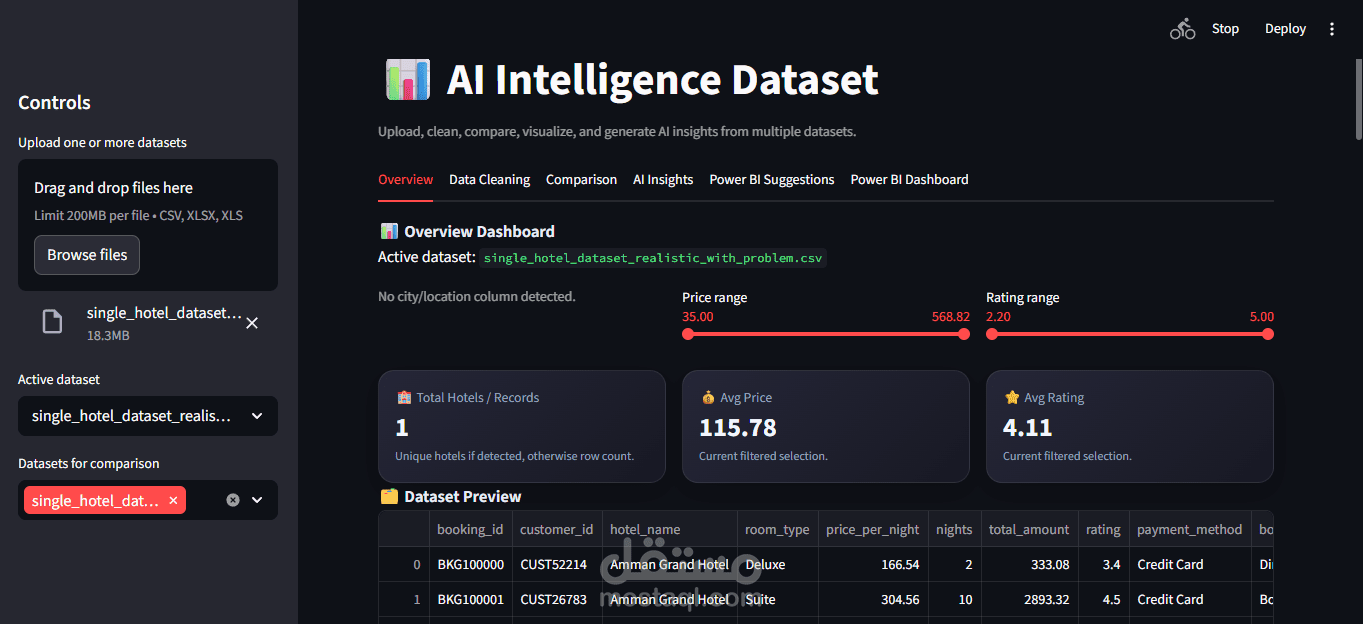Open the Comparison tab

tap(581, 180)
